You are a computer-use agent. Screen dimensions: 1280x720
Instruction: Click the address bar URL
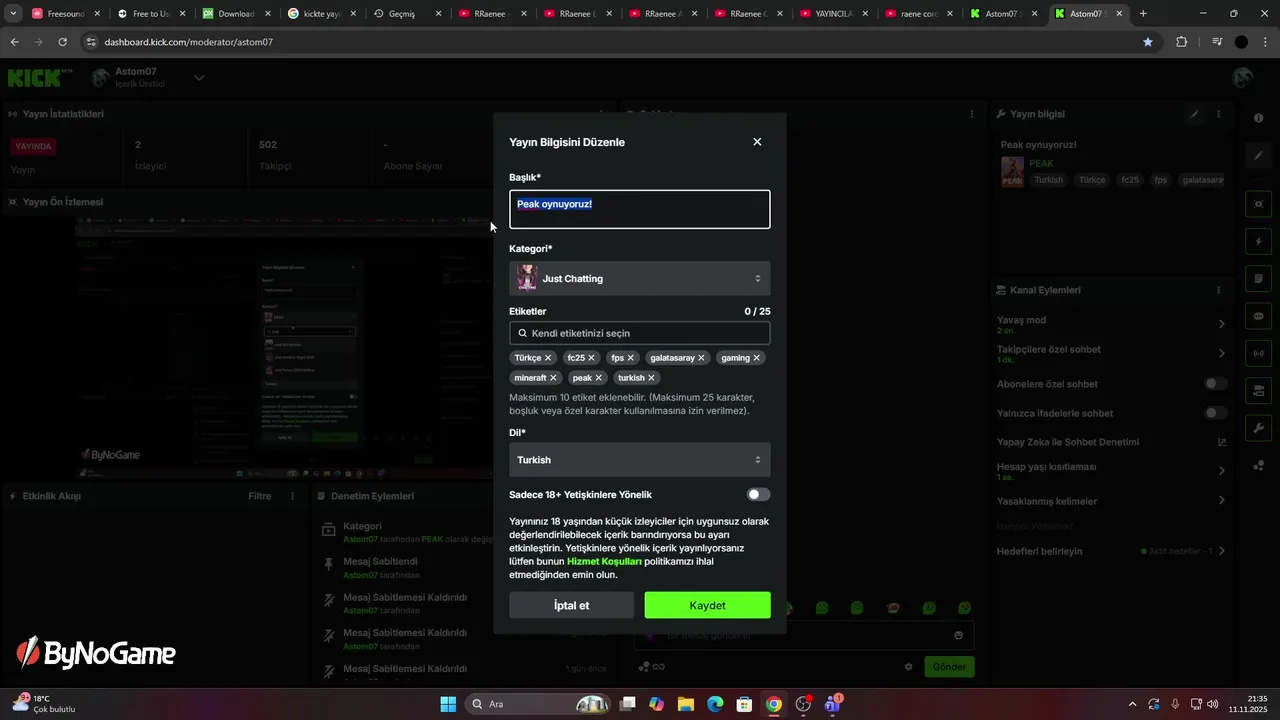(x=188, y=42)
